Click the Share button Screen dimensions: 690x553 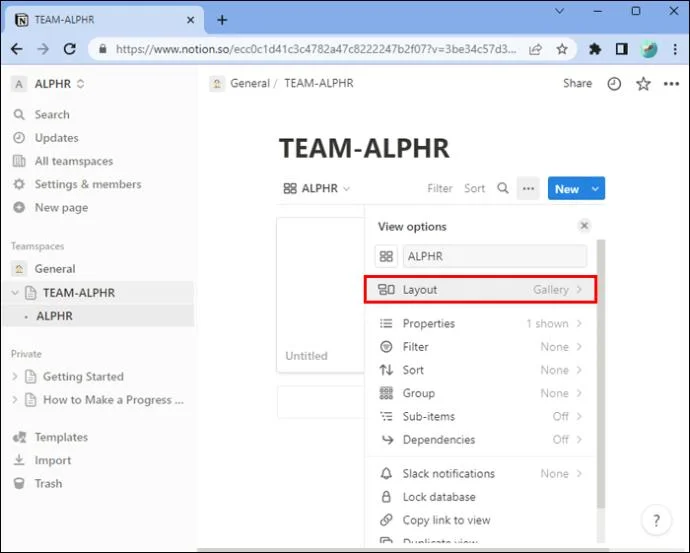click(577, 83)
